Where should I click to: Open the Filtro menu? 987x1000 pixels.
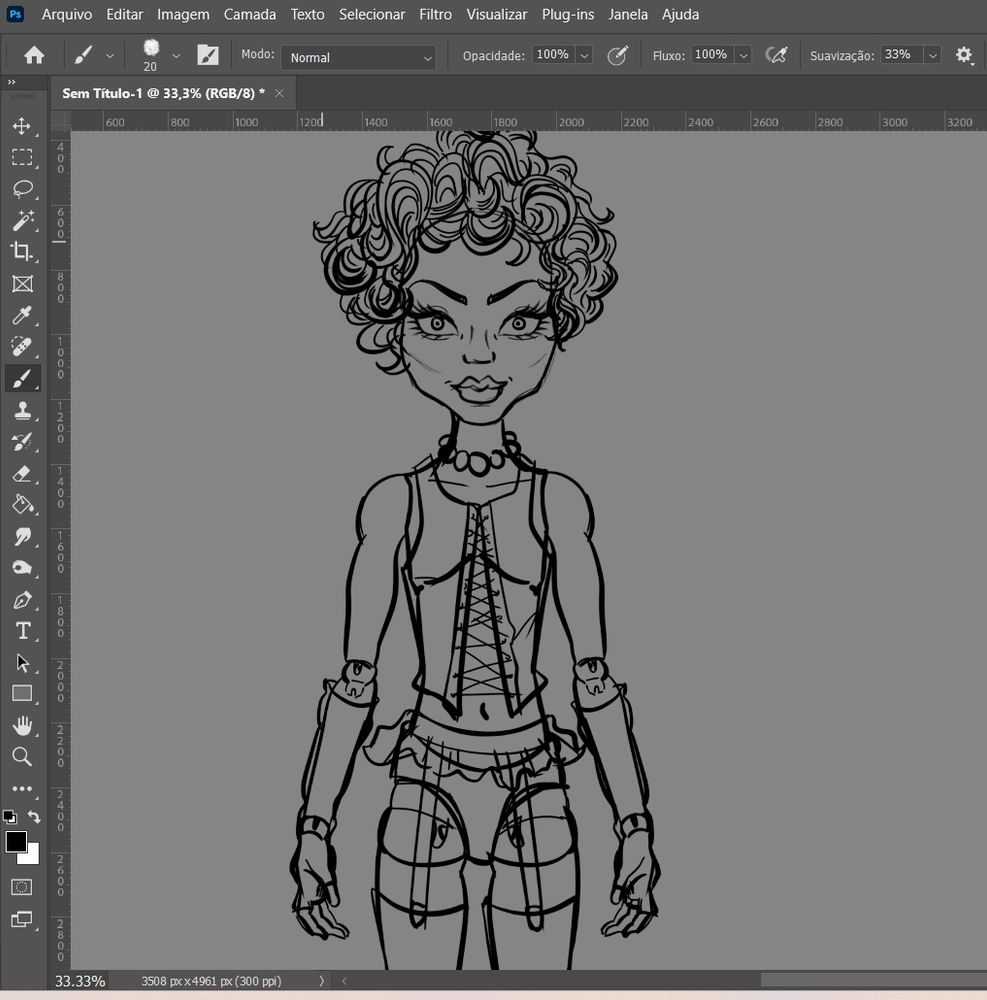435,14
